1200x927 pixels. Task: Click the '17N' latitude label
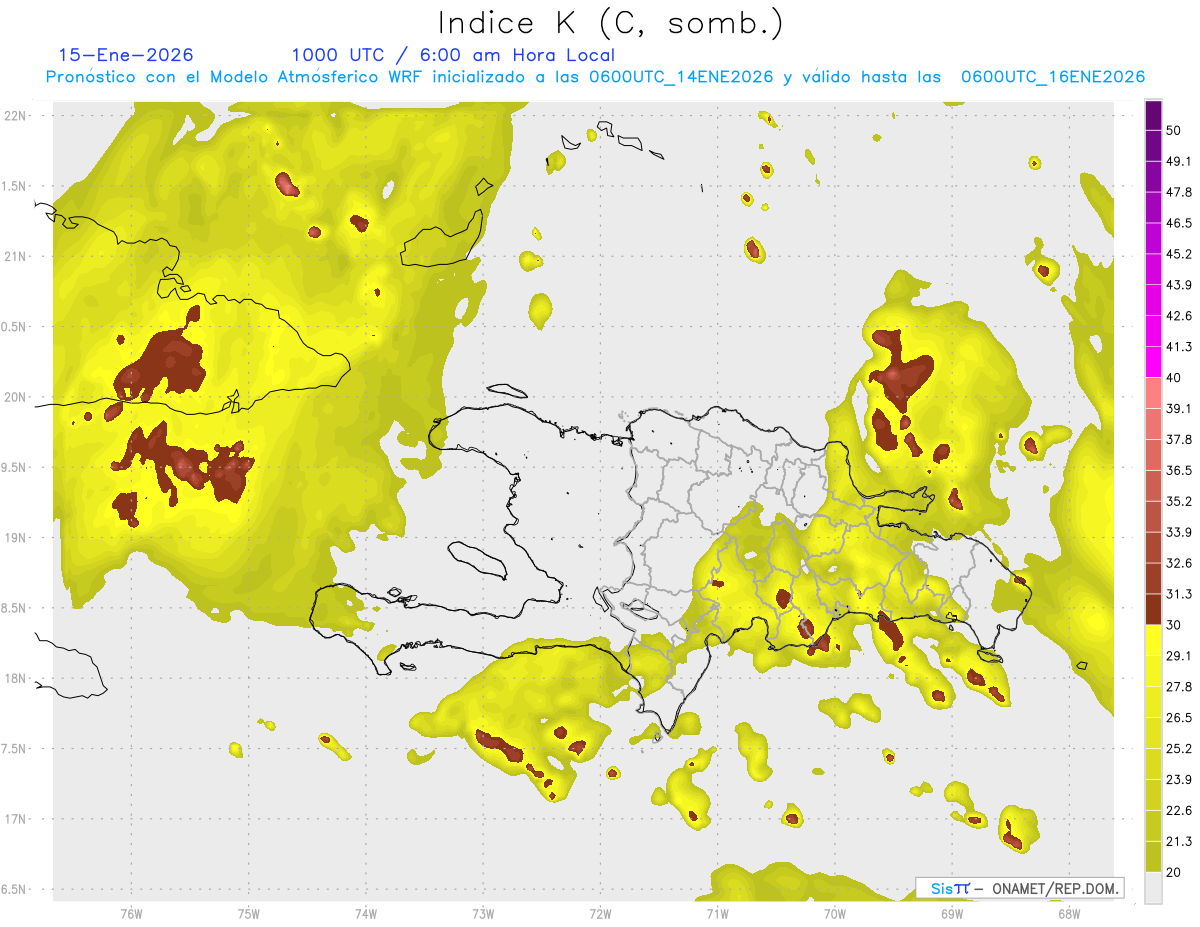point(16,819)
